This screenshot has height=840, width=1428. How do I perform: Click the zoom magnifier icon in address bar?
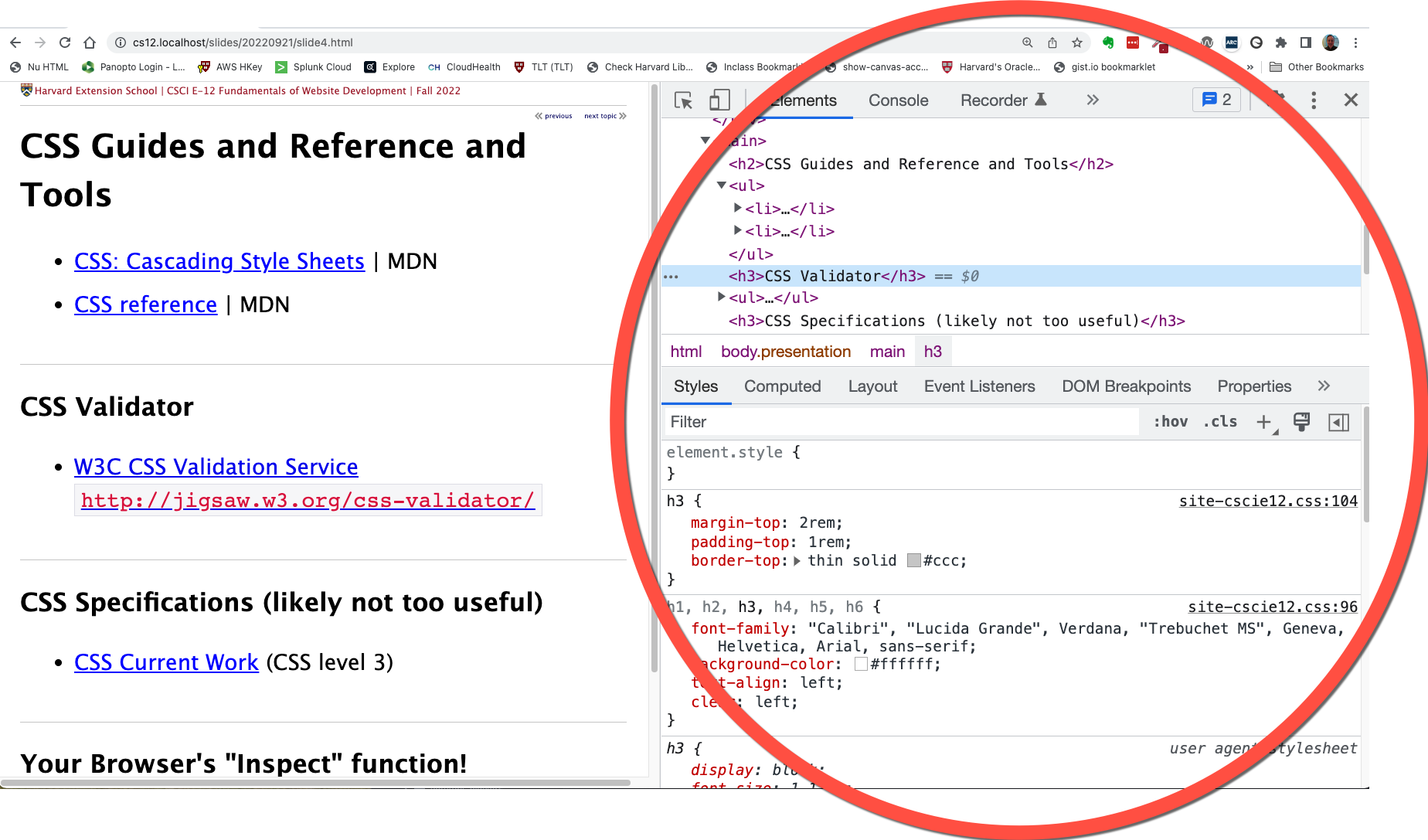pos(1027,43)
